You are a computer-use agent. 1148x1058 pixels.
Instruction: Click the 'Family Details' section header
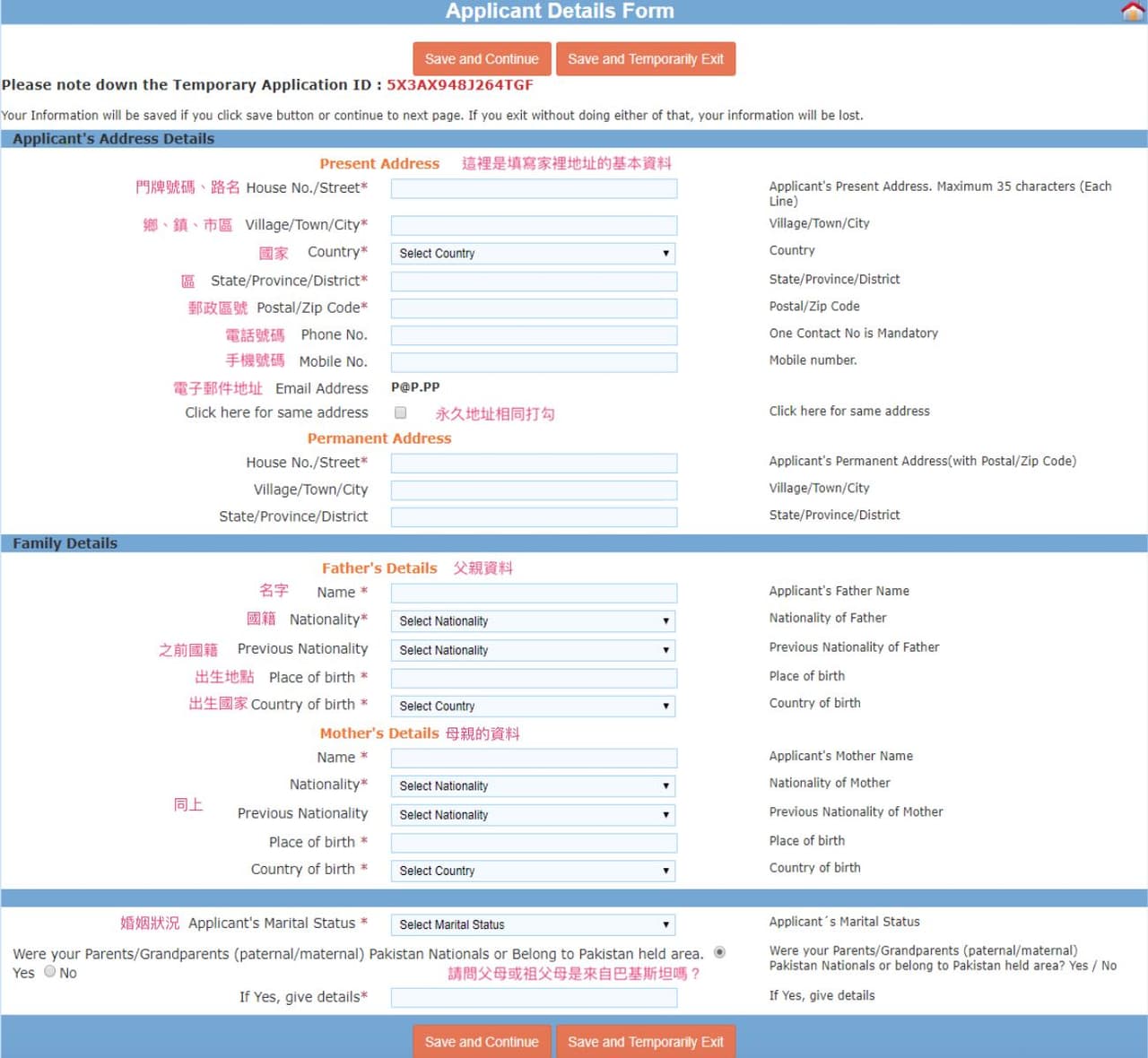pos(65,543)
